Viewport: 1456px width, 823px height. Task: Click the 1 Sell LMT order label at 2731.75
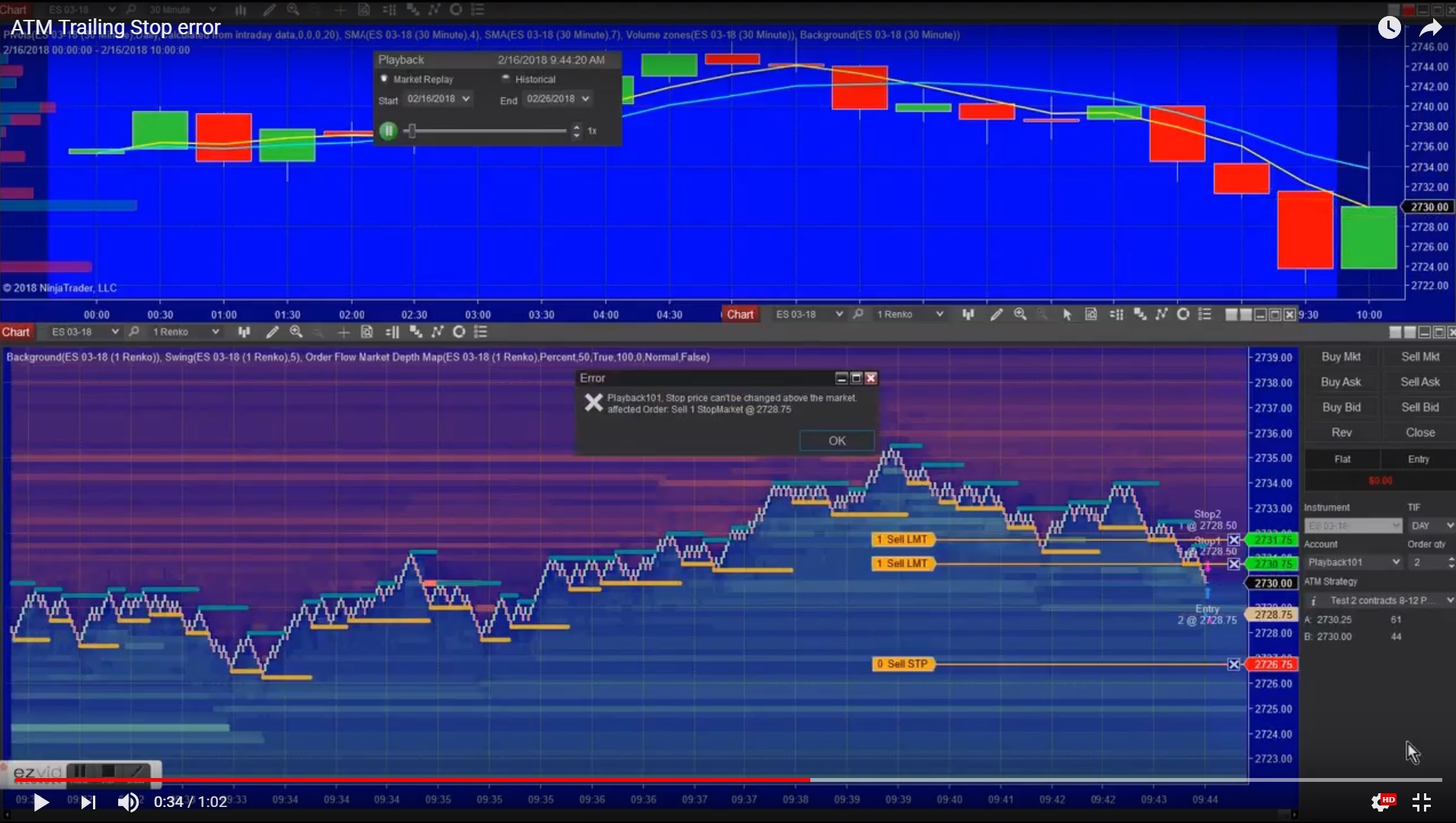click(x=903, y=540)
